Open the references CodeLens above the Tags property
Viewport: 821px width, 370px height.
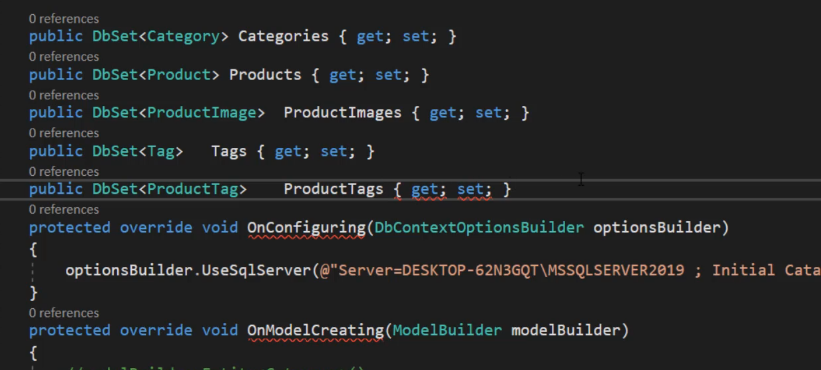64,133
